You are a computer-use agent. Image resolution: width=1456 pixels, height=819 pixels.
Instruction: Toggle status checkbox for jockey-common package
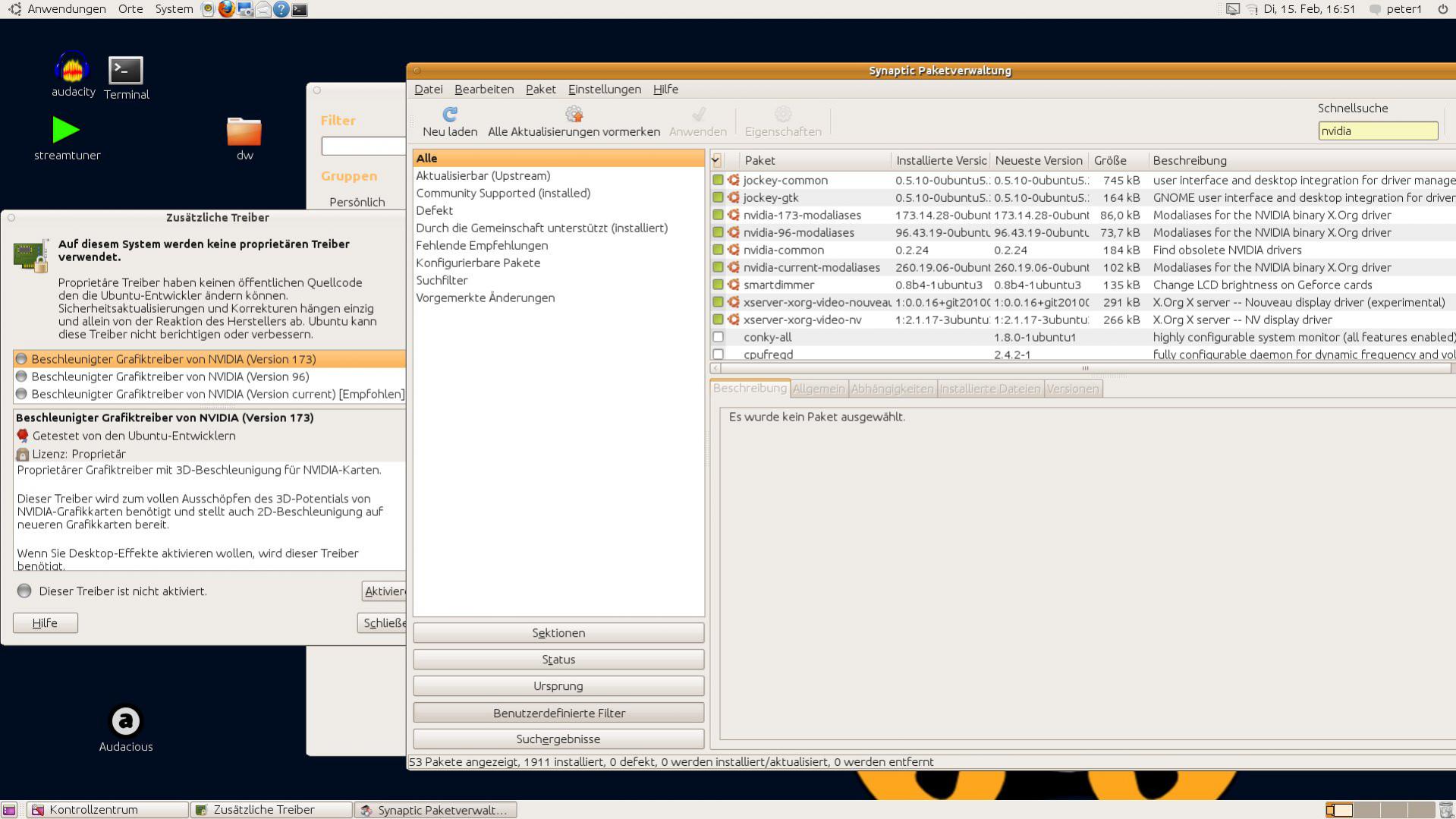point(718,180)
